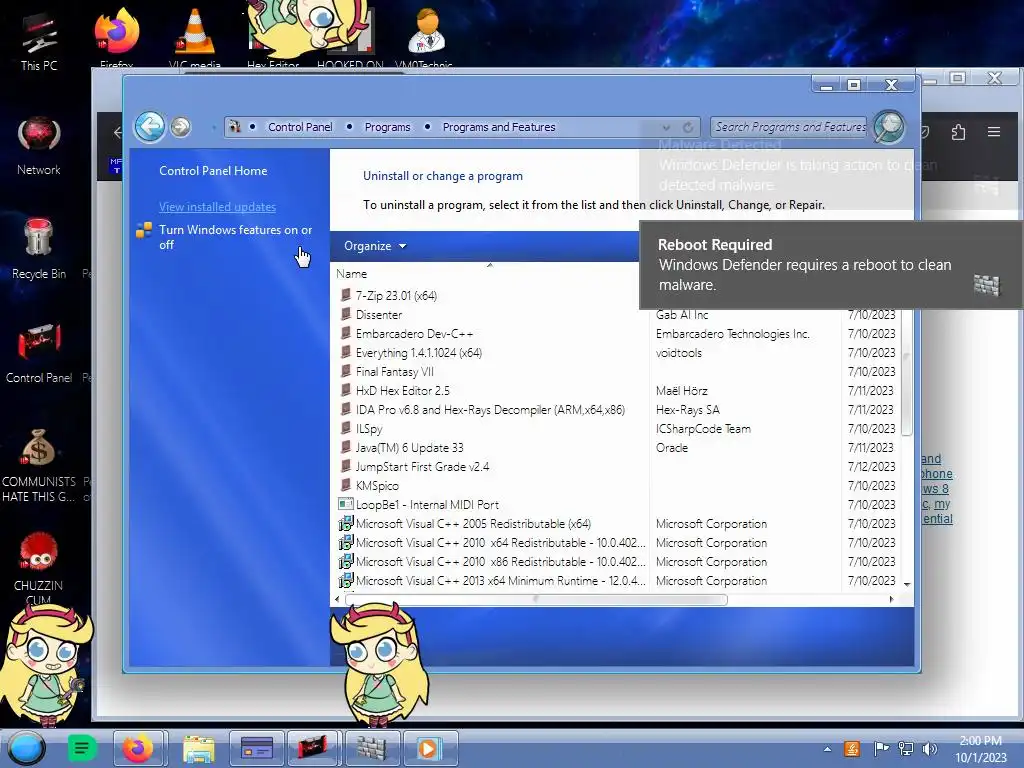
Task: Open the Firefox desktop shortcut
Action: [117, 38]
